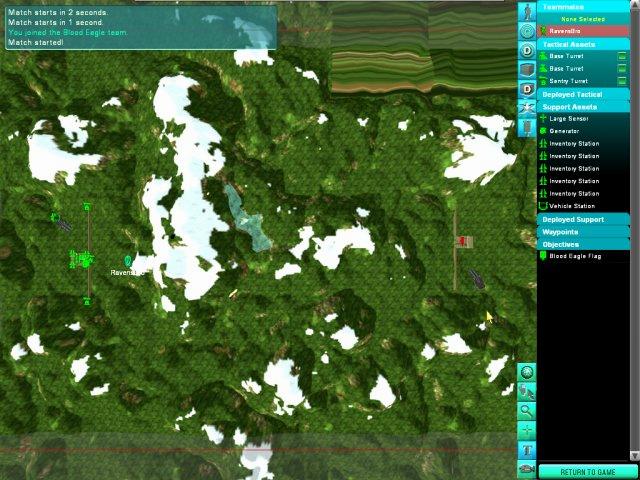Select the green base station cluster on map

82,260
